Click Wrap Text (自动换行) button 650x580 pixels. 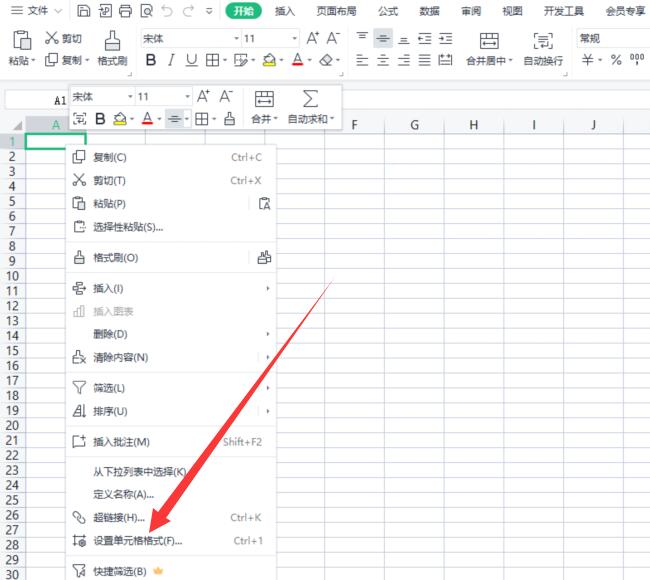pyautogui.click(x=543, y=49)
